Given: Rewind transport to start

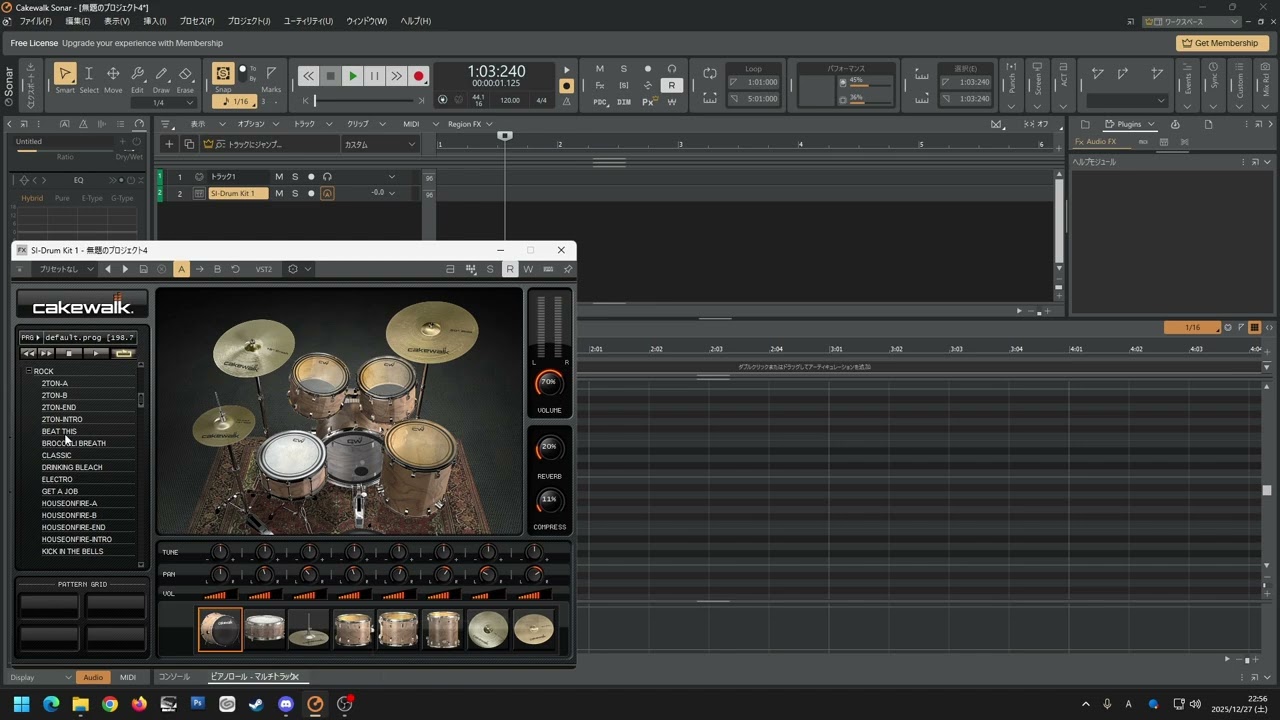Looking at the screenshot, I should click(309, 76).
